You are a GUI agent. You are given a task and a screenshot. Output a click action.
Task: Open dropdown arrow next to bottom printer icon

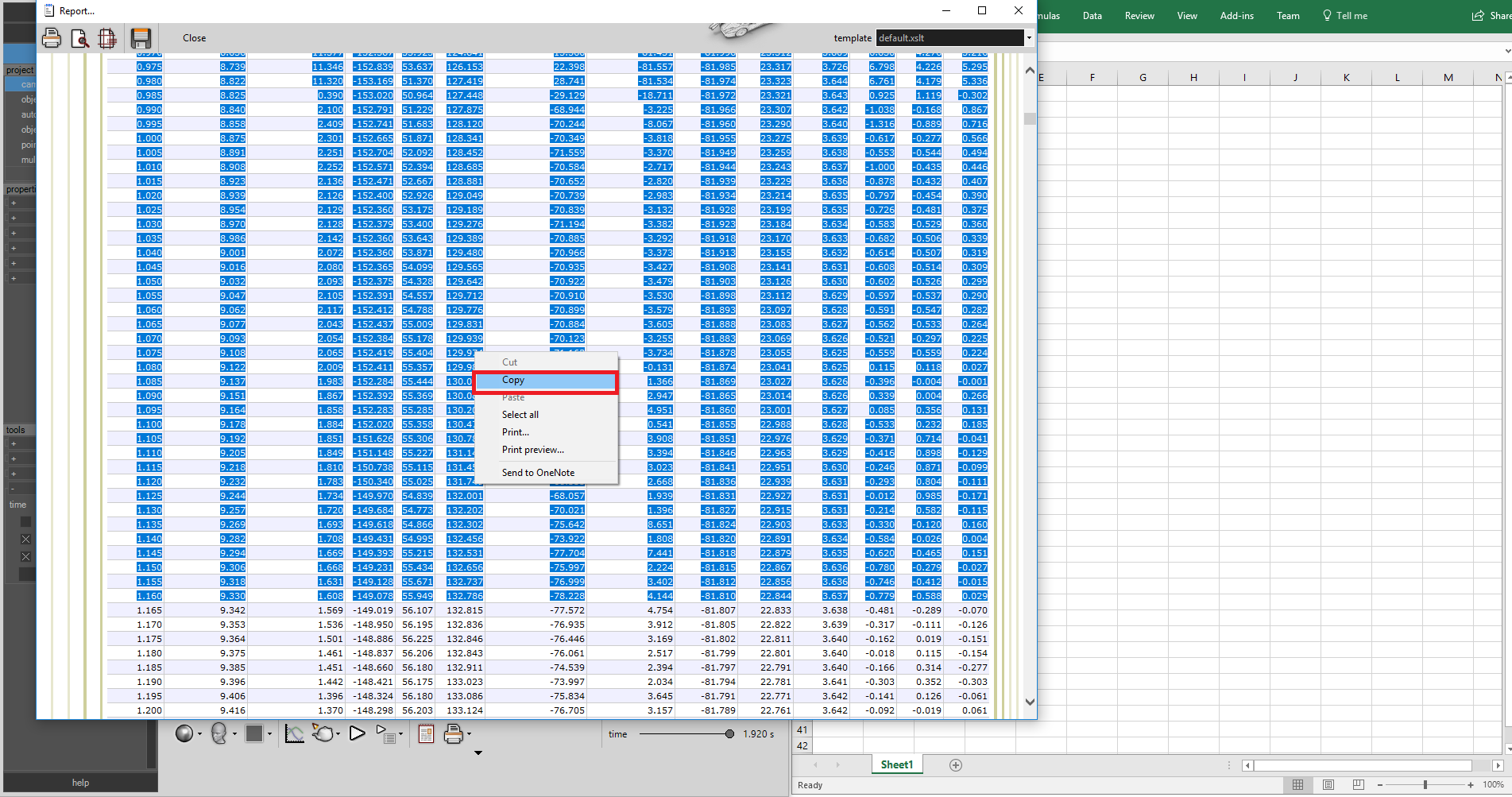tap(469, 734)
